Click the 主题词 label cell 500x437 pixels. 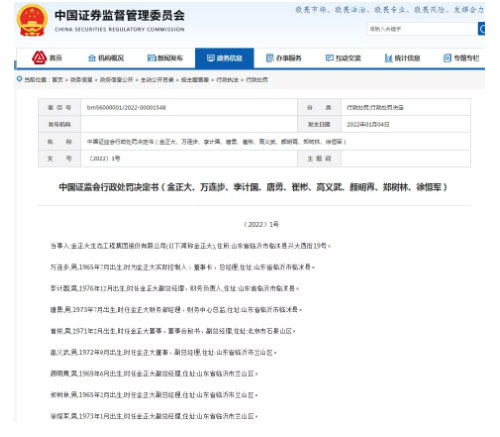coord(319,158)
